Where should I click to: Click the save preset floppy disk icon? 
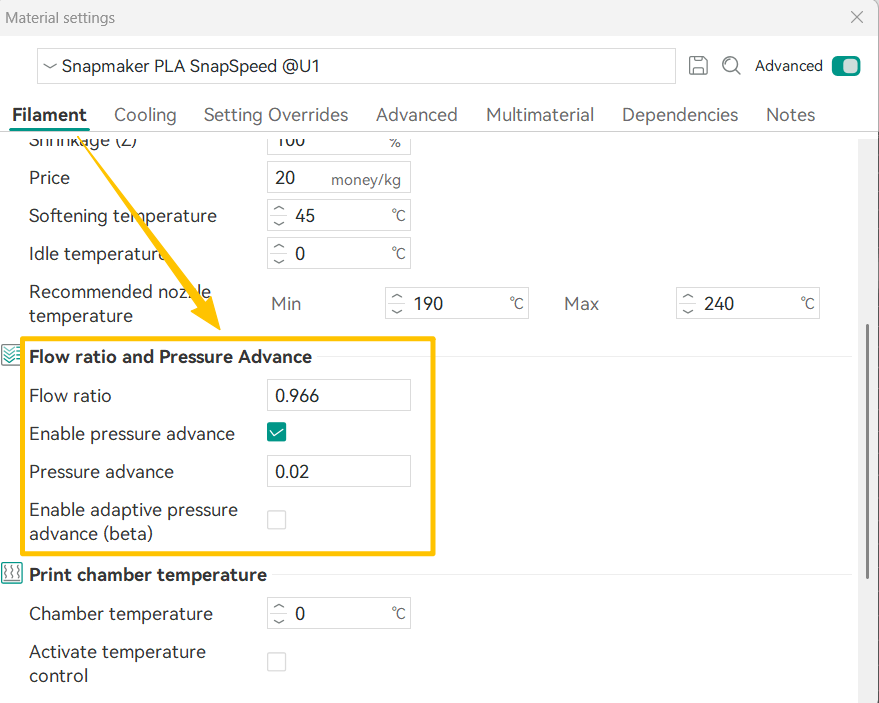point(699,66)
